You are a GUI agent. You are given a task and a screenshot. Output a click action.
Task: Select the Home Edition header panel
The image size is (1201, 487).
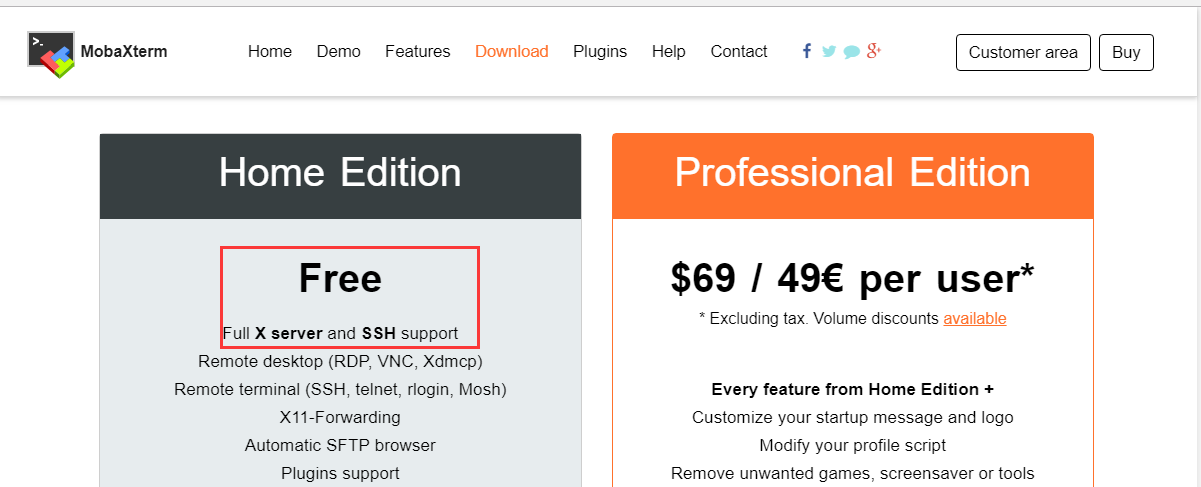pyautogui.click(x=340, y=176)
